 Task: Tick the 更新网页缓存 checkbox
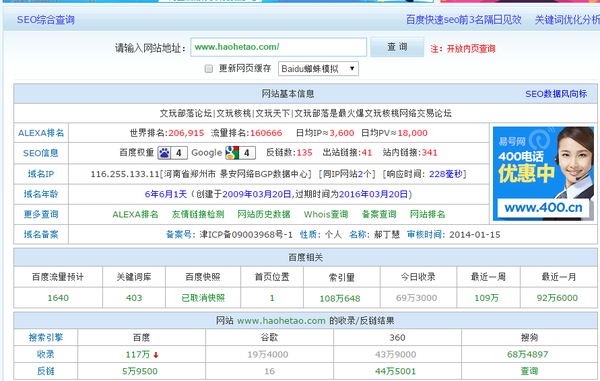[209, 69]
